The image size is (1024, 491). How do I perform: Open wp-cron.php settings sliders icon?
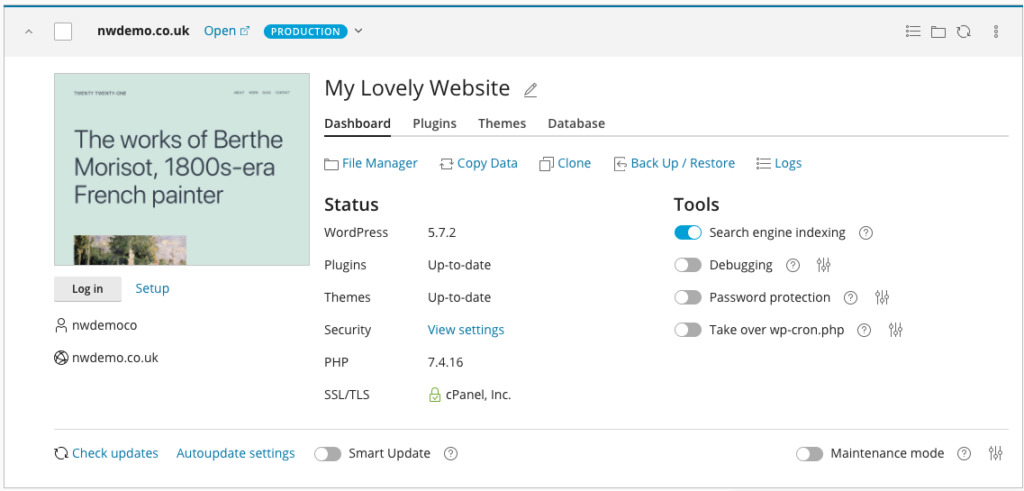(895, 330)
